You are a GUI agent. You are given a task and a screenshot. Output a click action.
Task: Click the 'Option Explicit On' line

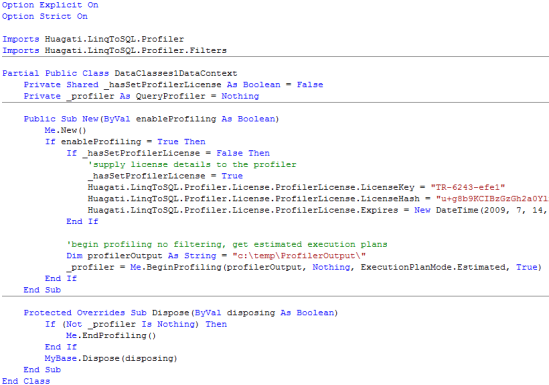[50, 5]
